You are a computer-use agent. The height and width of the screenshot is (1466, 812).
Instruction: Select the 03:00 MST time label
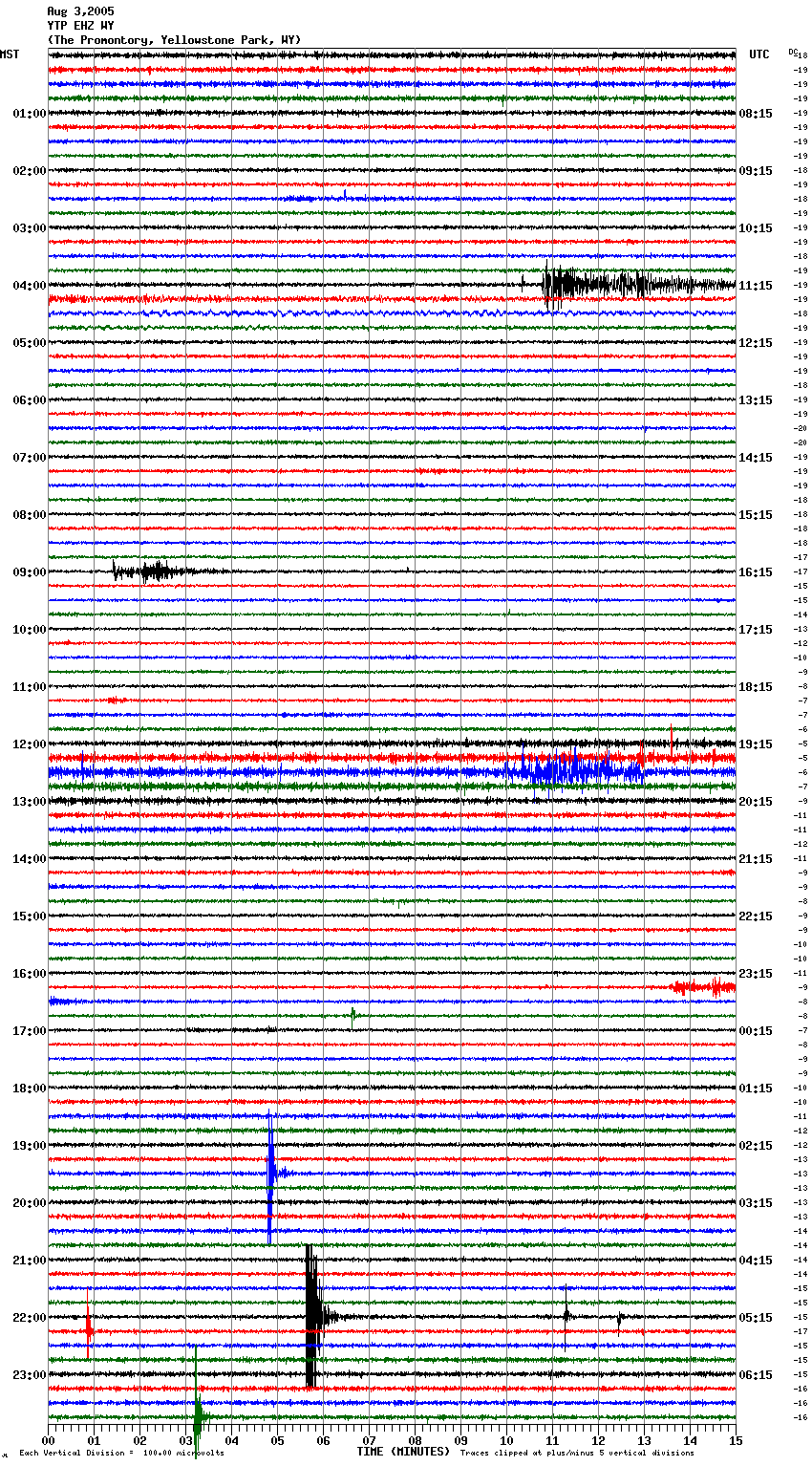pos(30,228)
